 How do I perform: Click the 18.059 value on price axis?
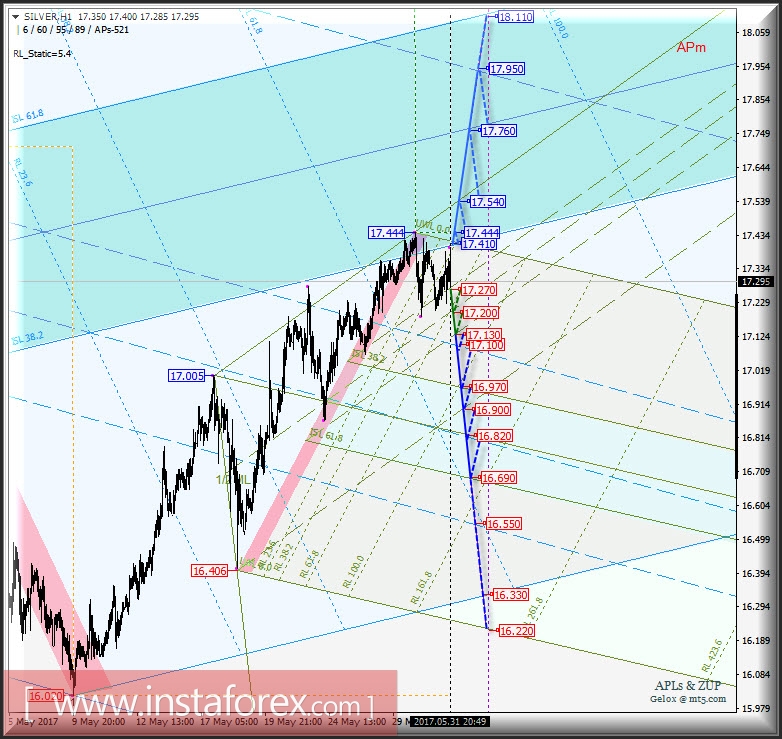point(756,33)
